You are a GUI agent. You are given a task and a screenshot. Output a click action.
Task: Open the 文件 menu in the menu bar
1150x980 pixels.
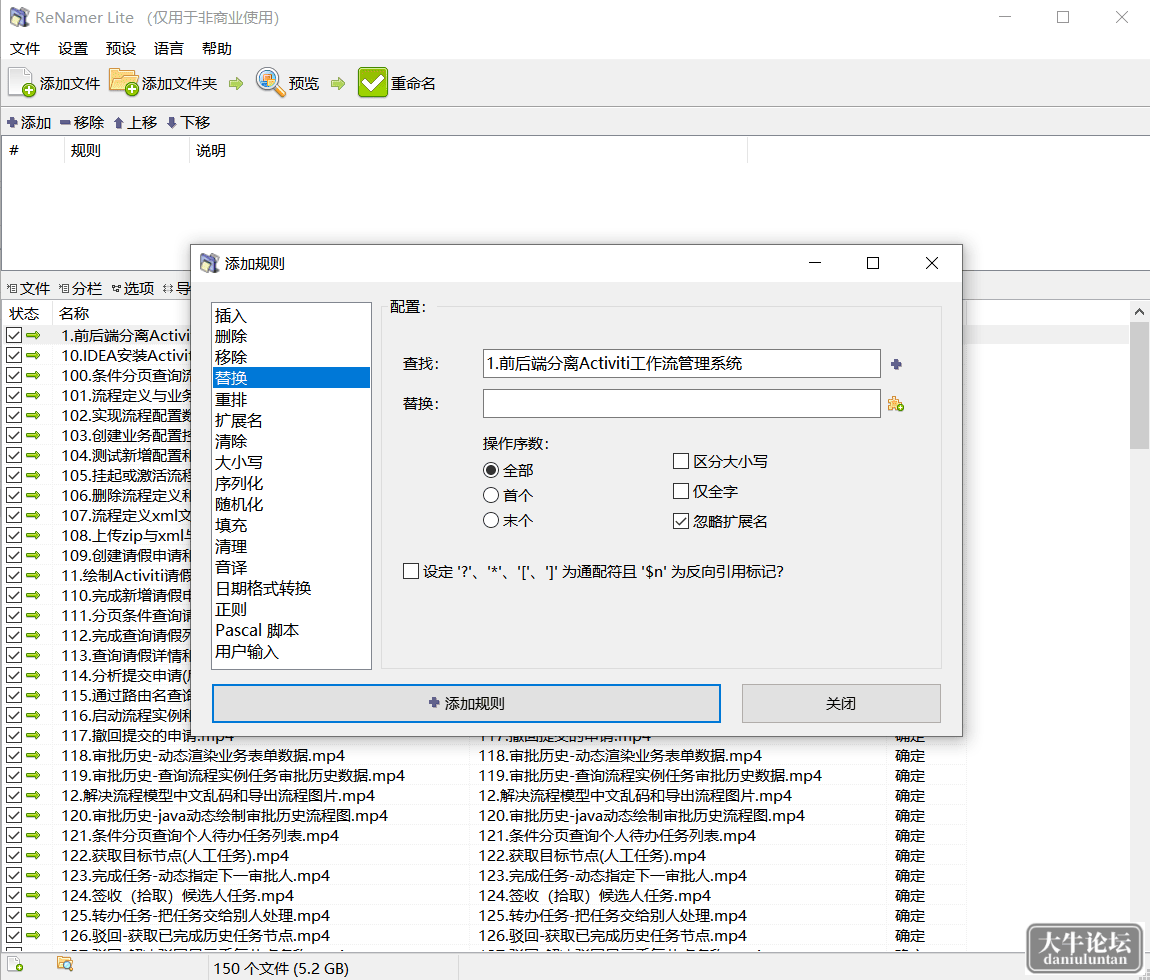tap(25, 48)
